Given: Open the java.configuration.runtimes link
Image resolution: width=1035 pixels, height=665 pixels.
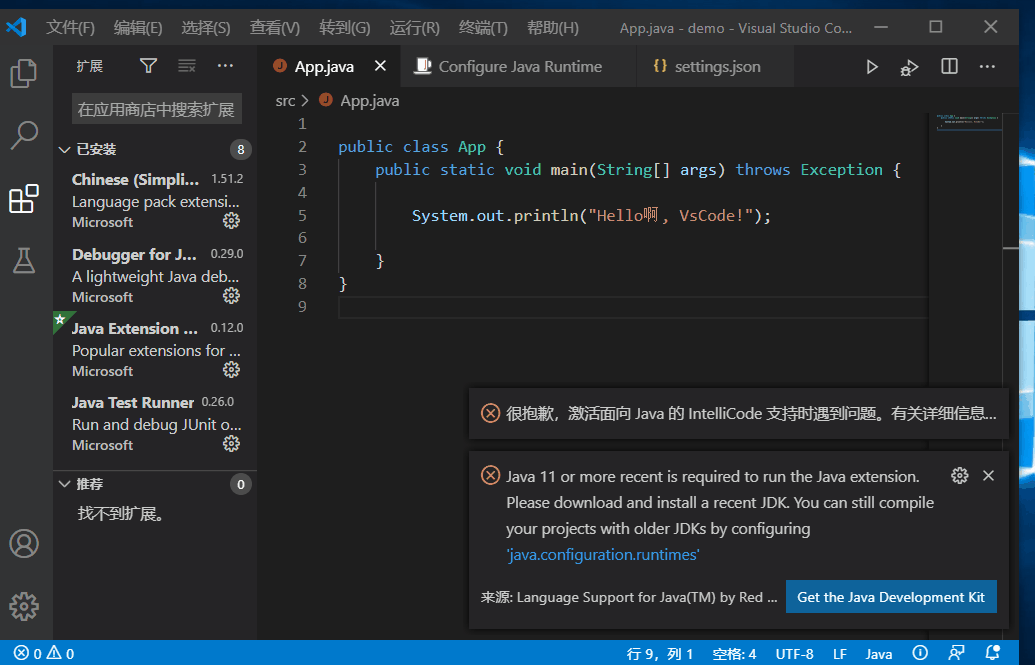Looking at the screenshot, I should coord(603,555).
